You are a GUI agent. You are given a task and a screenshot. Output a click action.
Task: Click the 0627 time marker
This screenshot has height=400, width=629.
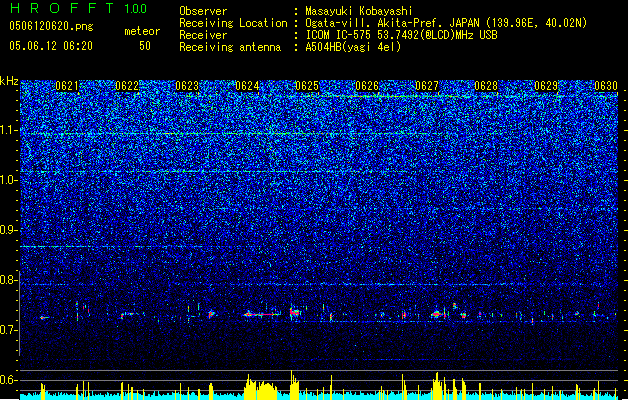click(427, 86)
